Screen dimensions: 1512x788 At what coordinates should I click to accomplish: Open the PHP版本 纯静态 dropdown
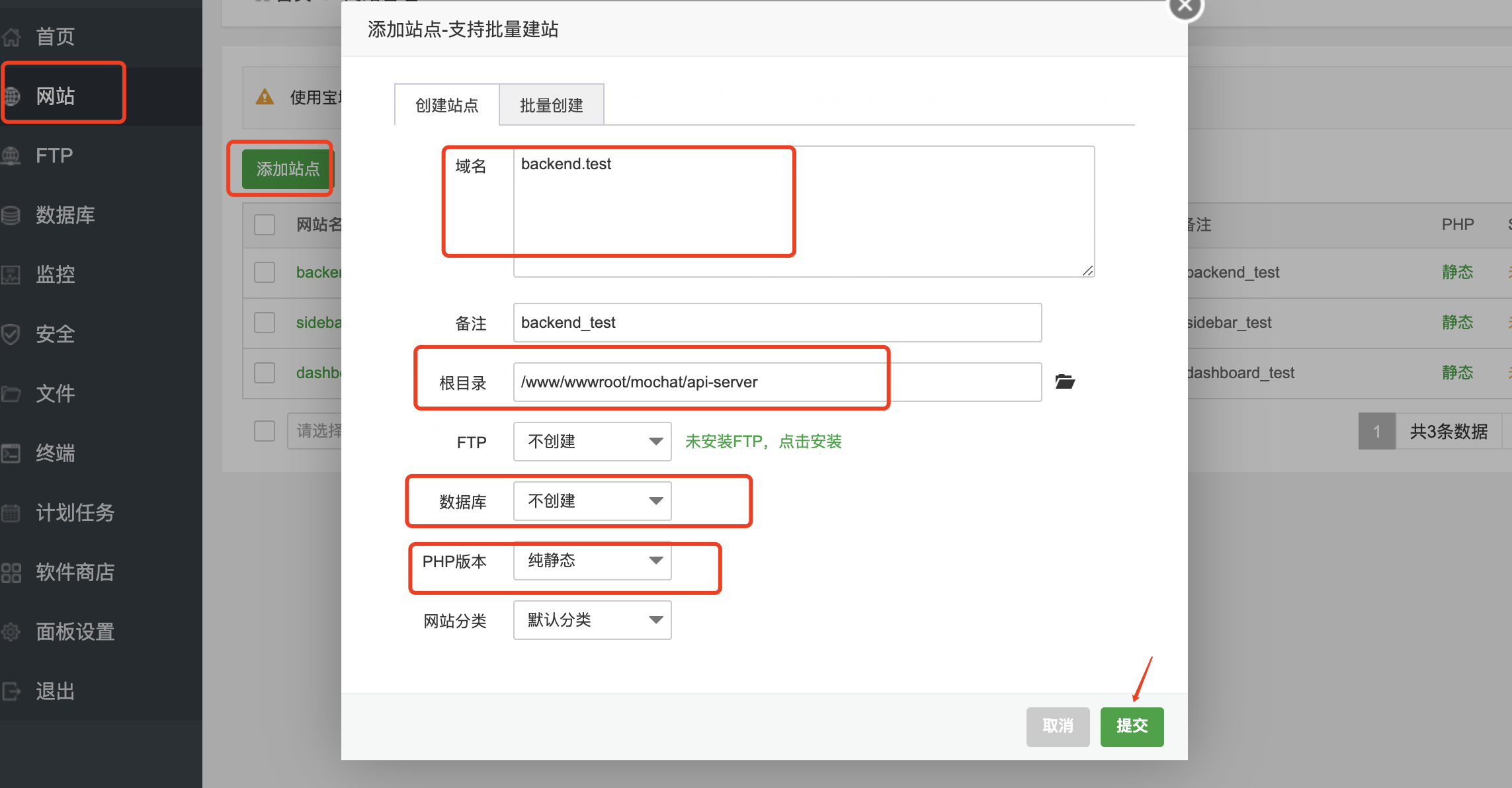592,561
